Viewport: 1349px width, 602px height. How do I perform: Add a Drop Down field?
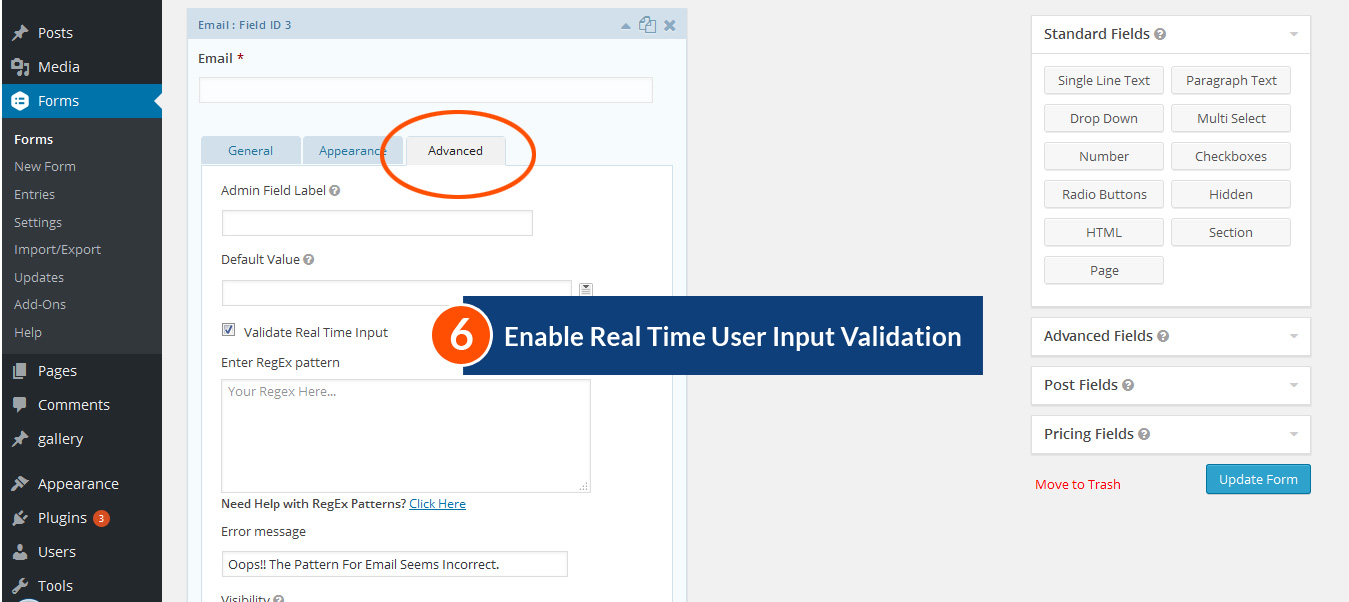1104,119
